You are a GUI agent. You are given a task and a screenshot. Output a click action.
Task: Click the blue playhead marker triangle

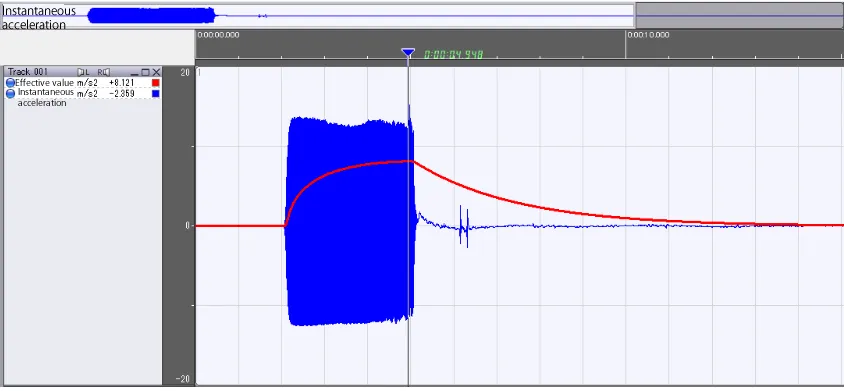pyautogui.click(x=408, y=53)
